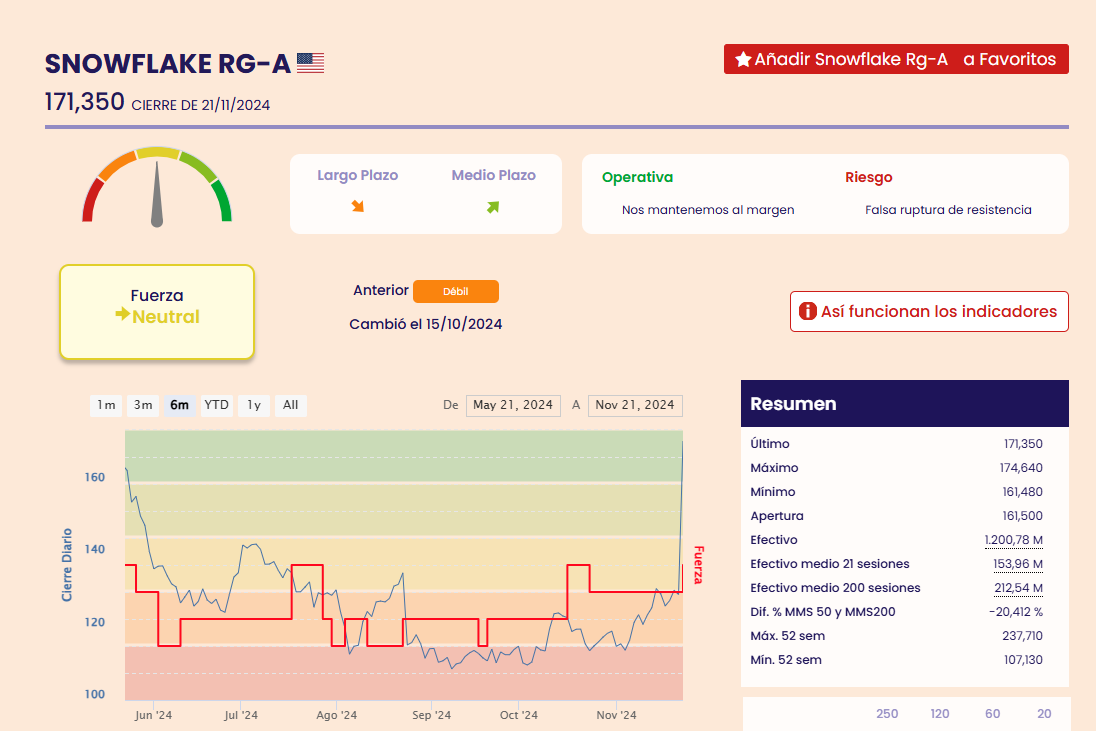
Task: Click the 120 column header
Action: click(x=939, y=714)
